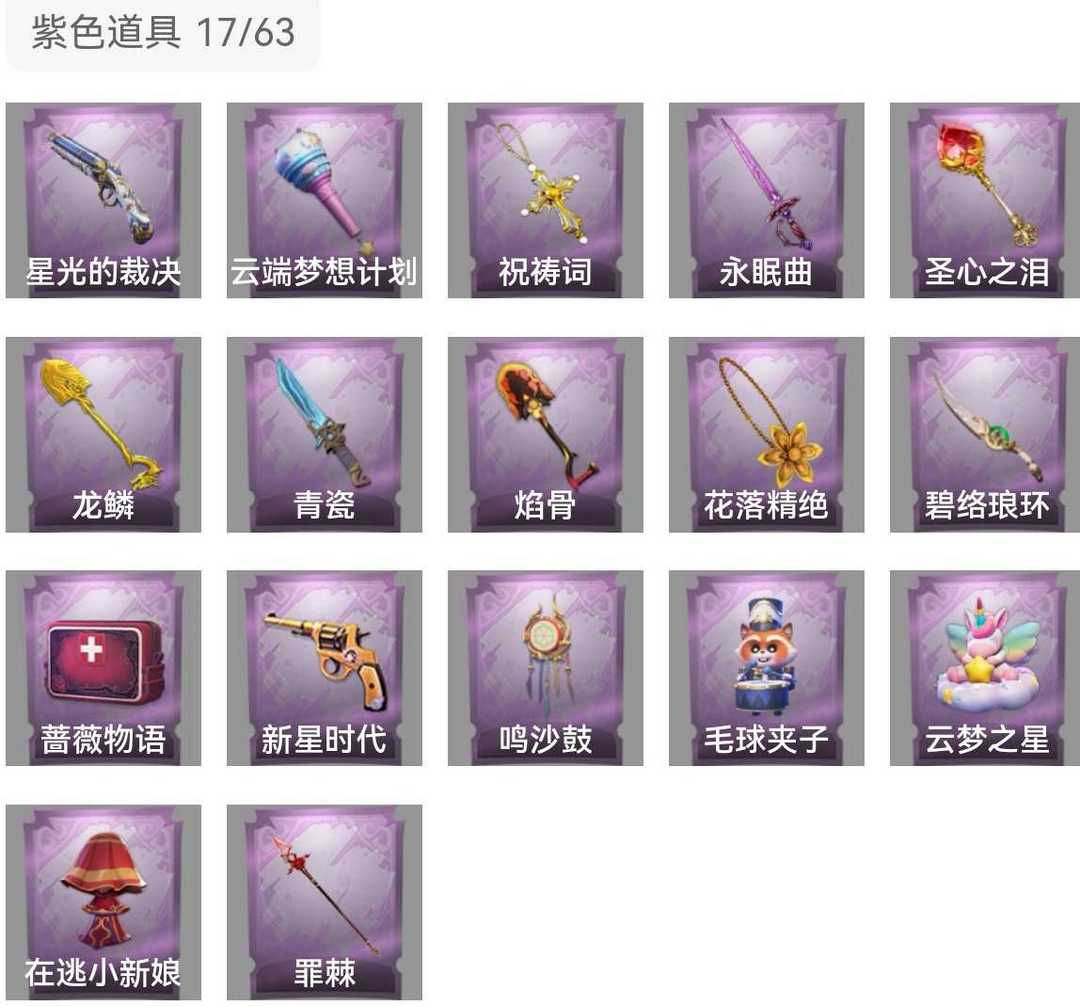Choose the 祝祷词 golden cross item
Image resolution: width=1080 pixels, height=1006 pixels.
click(546, 200)
